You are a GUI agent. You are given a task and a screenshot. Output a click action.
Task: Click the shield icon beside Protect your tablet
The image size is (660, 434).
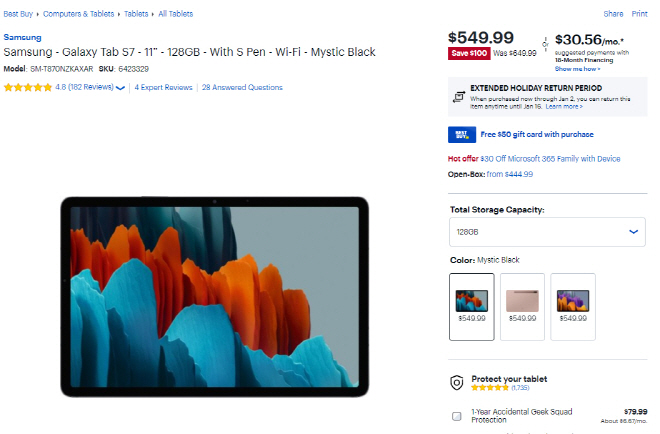click(x=457, y=383)
